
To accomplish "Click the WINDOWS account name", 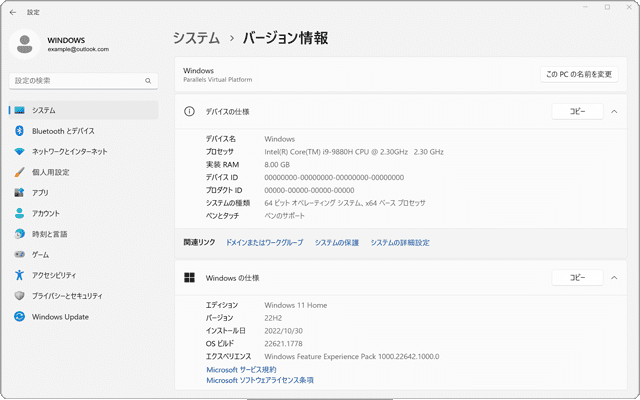I will click(66, 40).
